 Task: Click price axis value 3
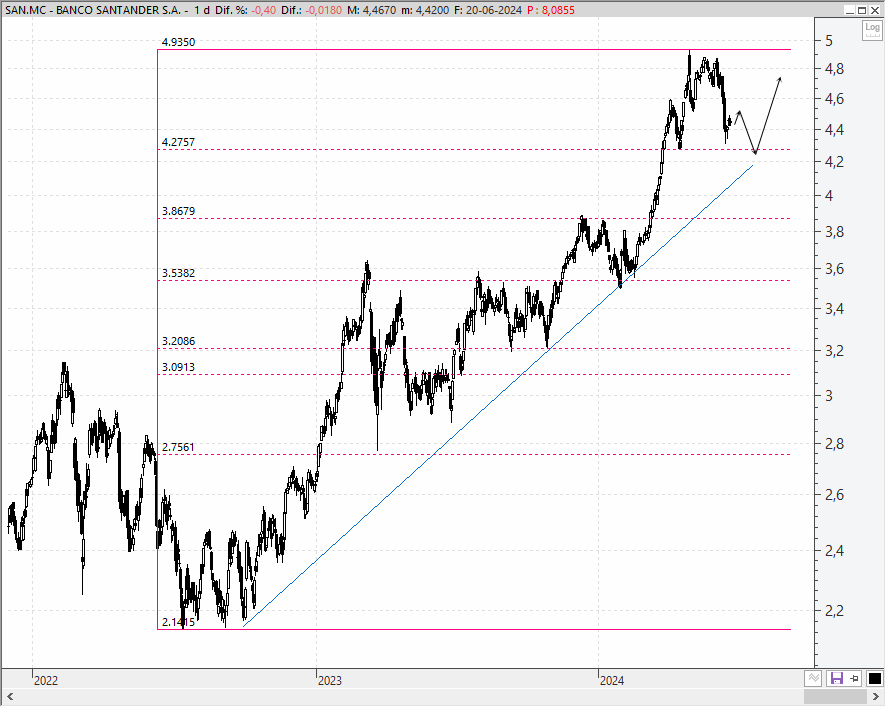point(829,396)
